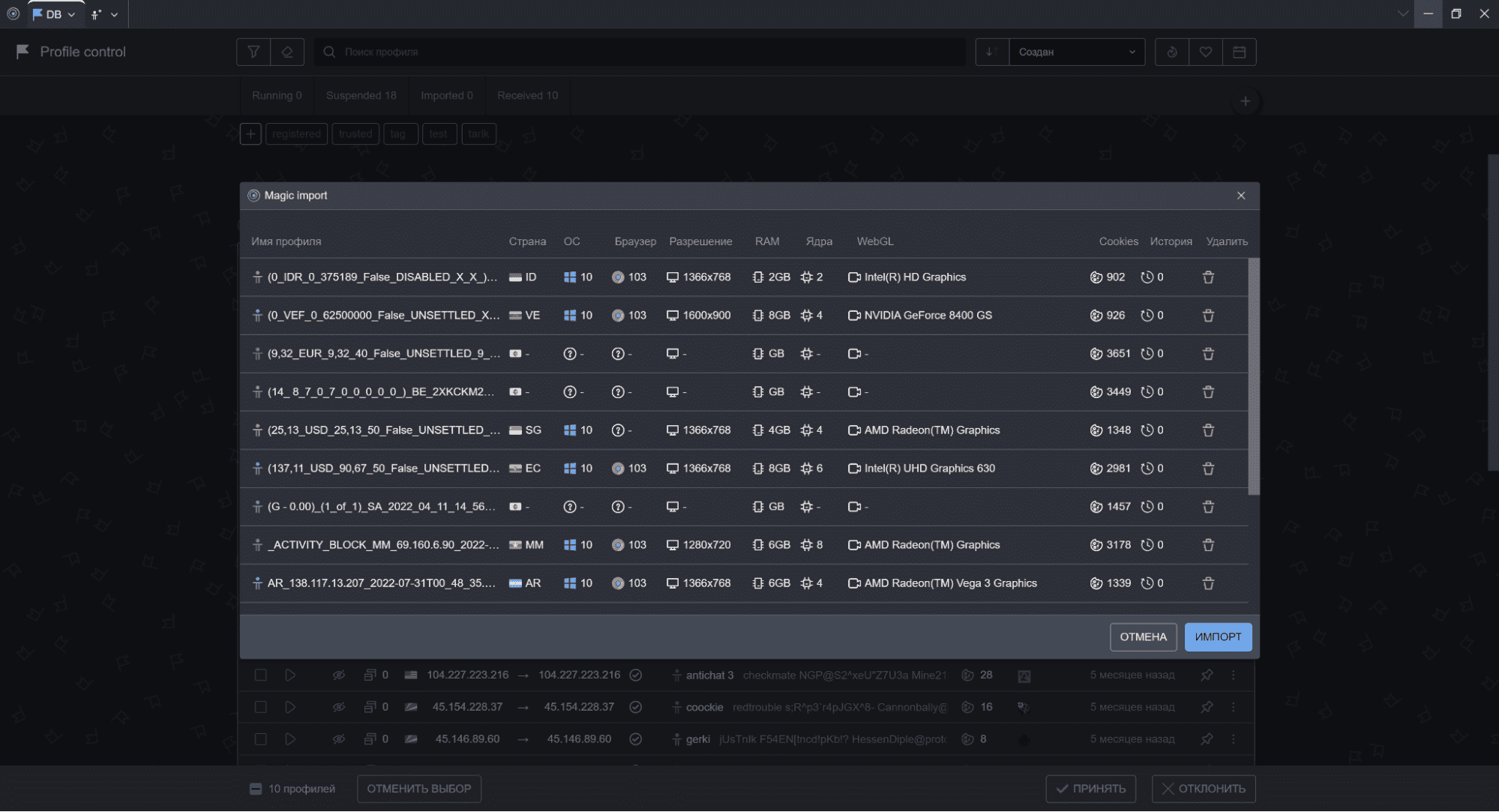Screen dimensions: 1499x812
Task: Click the ИМПОРТ button
Action: click(1218, 637)
